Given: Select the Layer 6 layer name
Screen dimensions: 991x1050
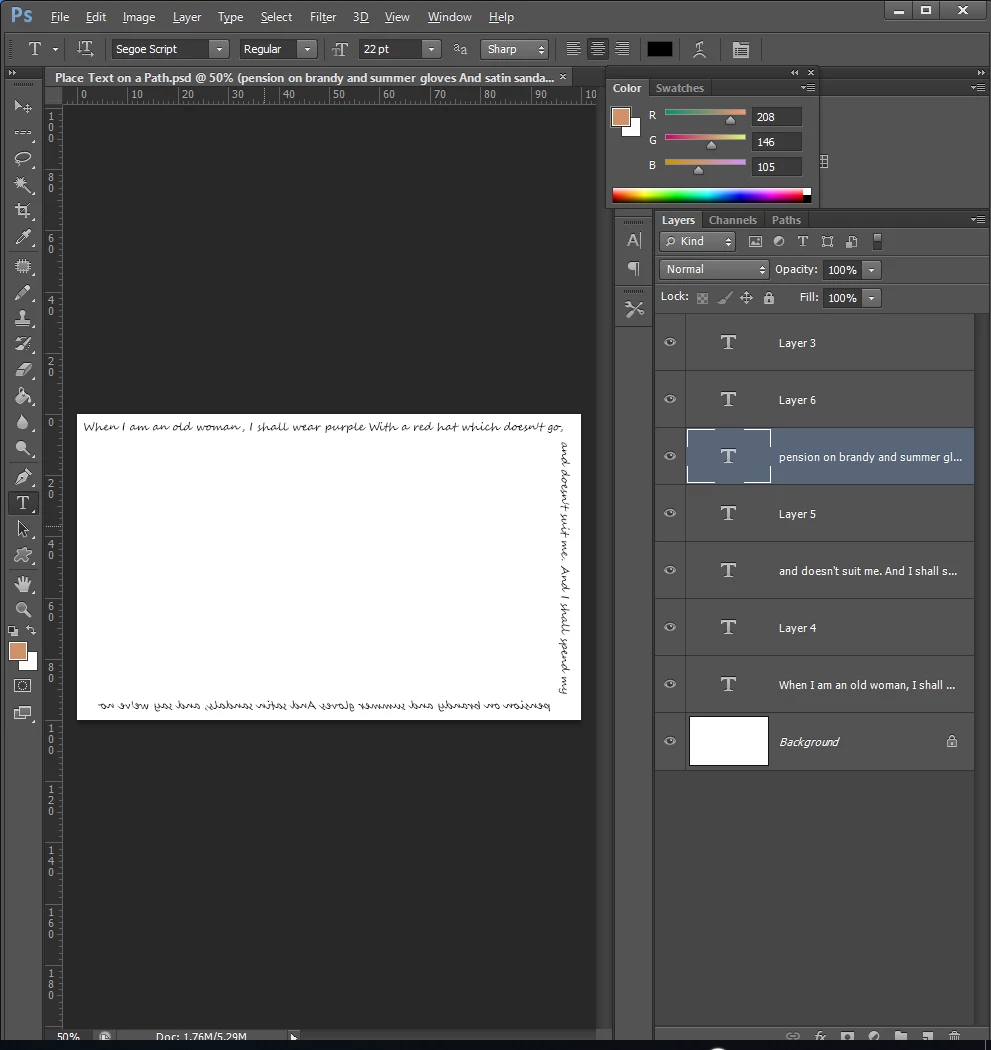Looking at the screenshot, I should point(797,400).
